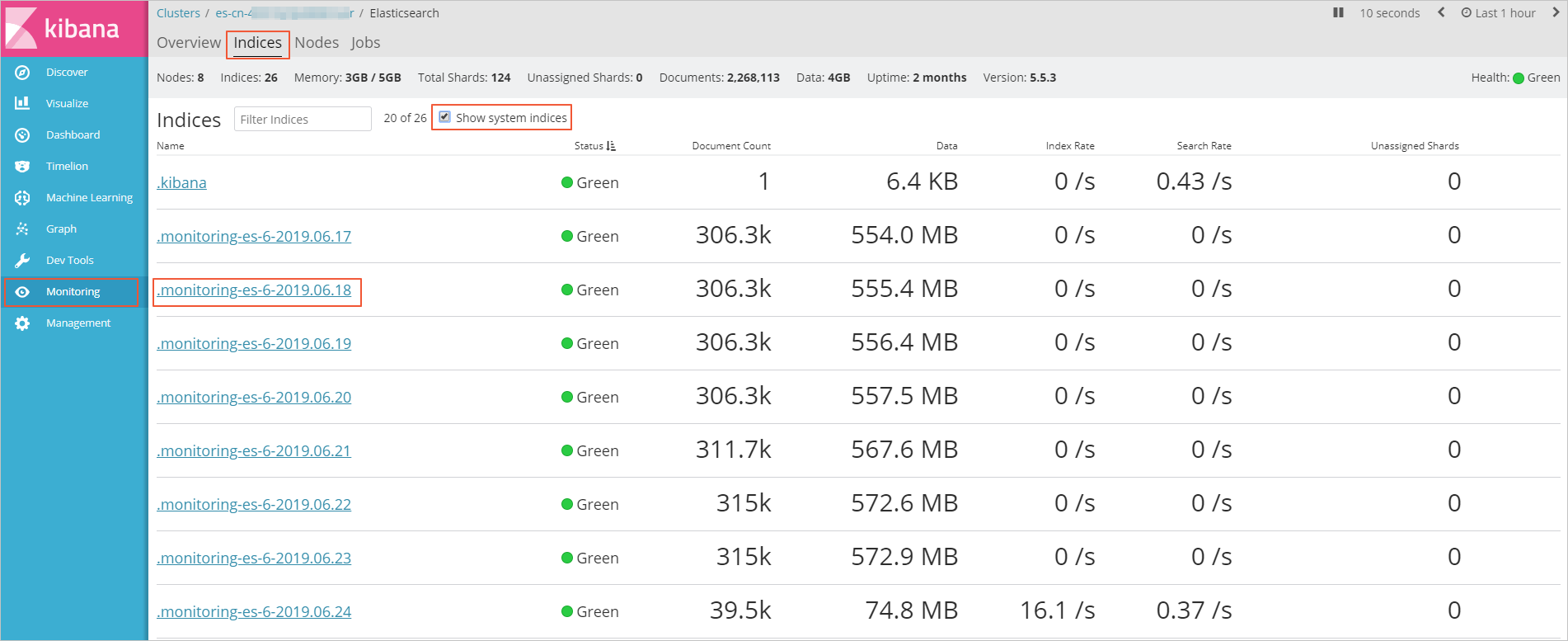
Task: Click the Kibana logo
Action: point(63,28)
